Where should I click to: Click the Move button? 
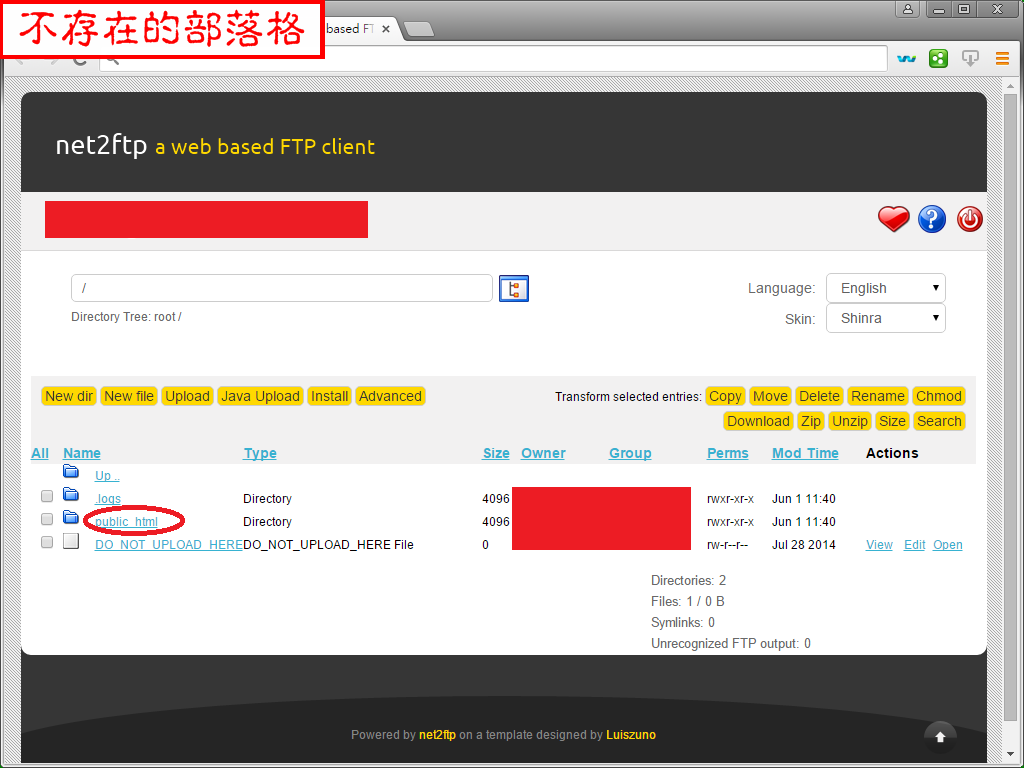point(770,396)
